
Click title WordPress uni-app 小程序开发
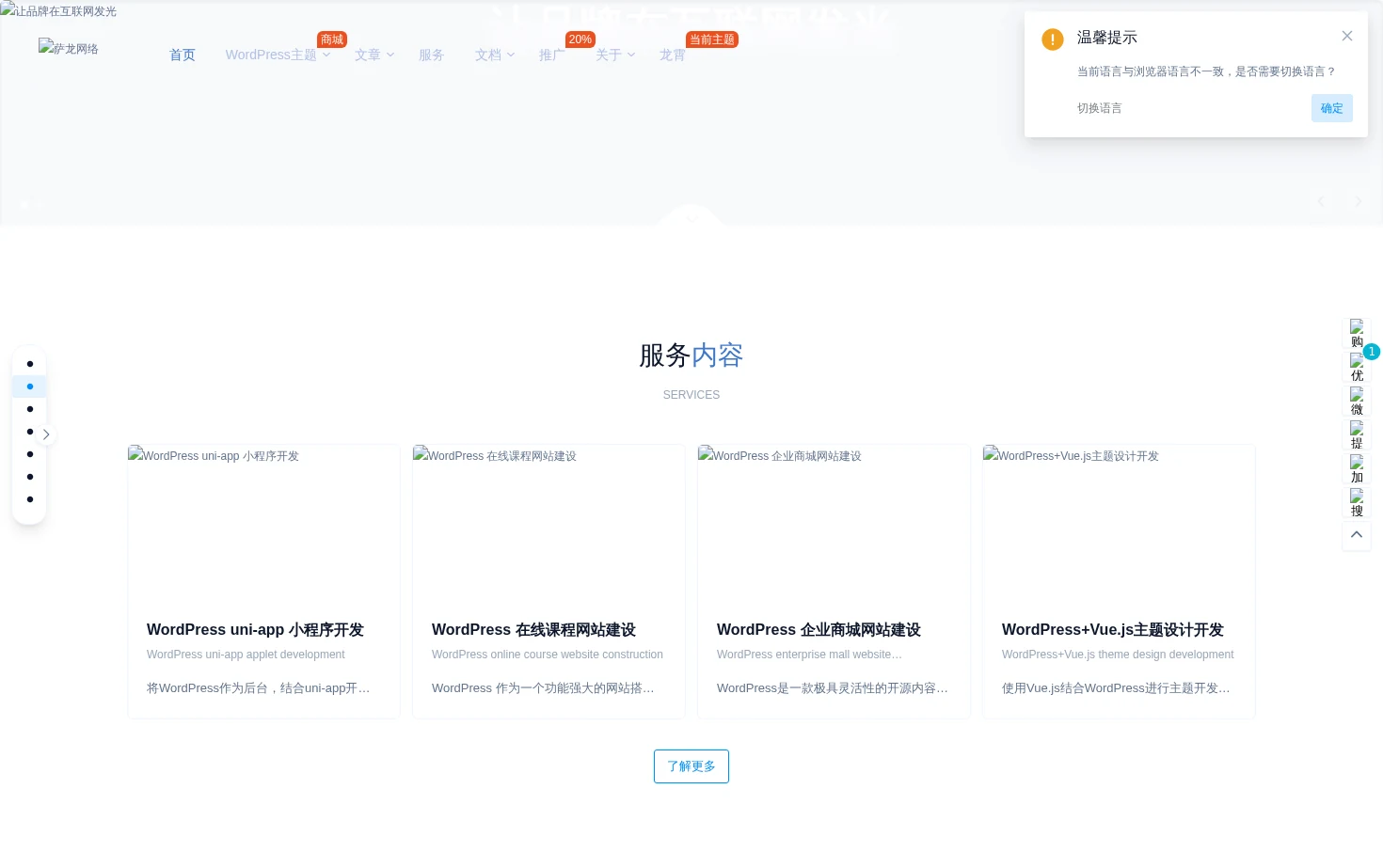point(255,630)
